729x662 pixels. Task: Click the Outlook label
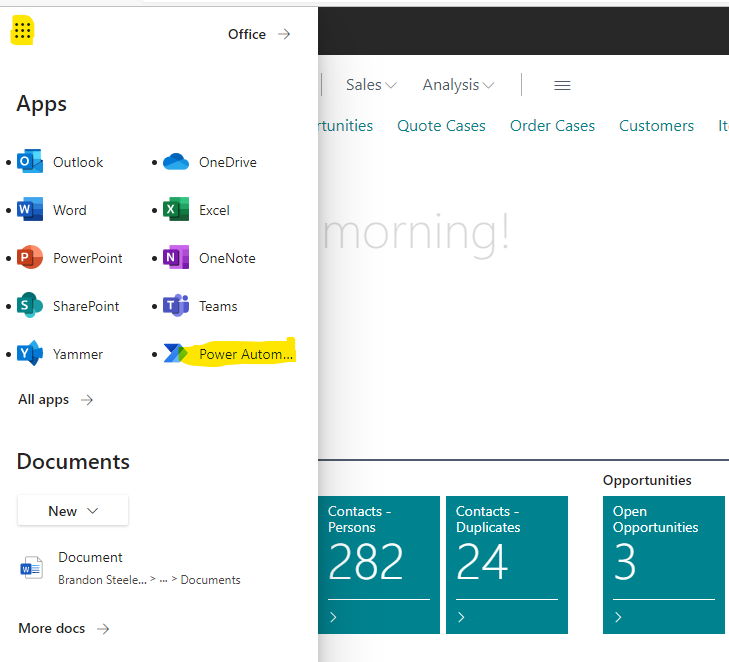tap(78, 162)
